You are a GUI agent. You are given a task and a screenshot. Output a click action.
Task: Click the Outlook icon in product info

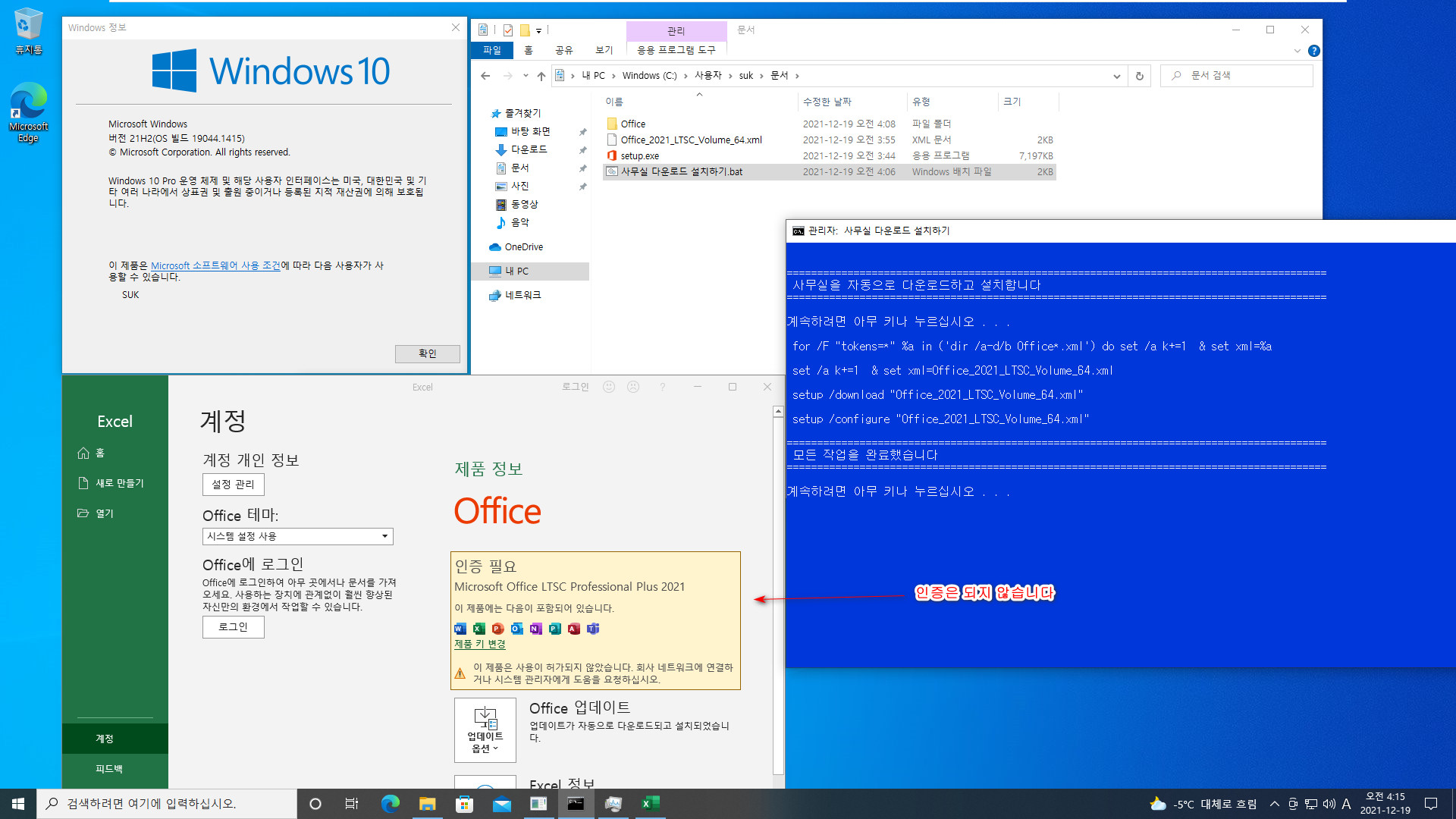pos(517,629)
